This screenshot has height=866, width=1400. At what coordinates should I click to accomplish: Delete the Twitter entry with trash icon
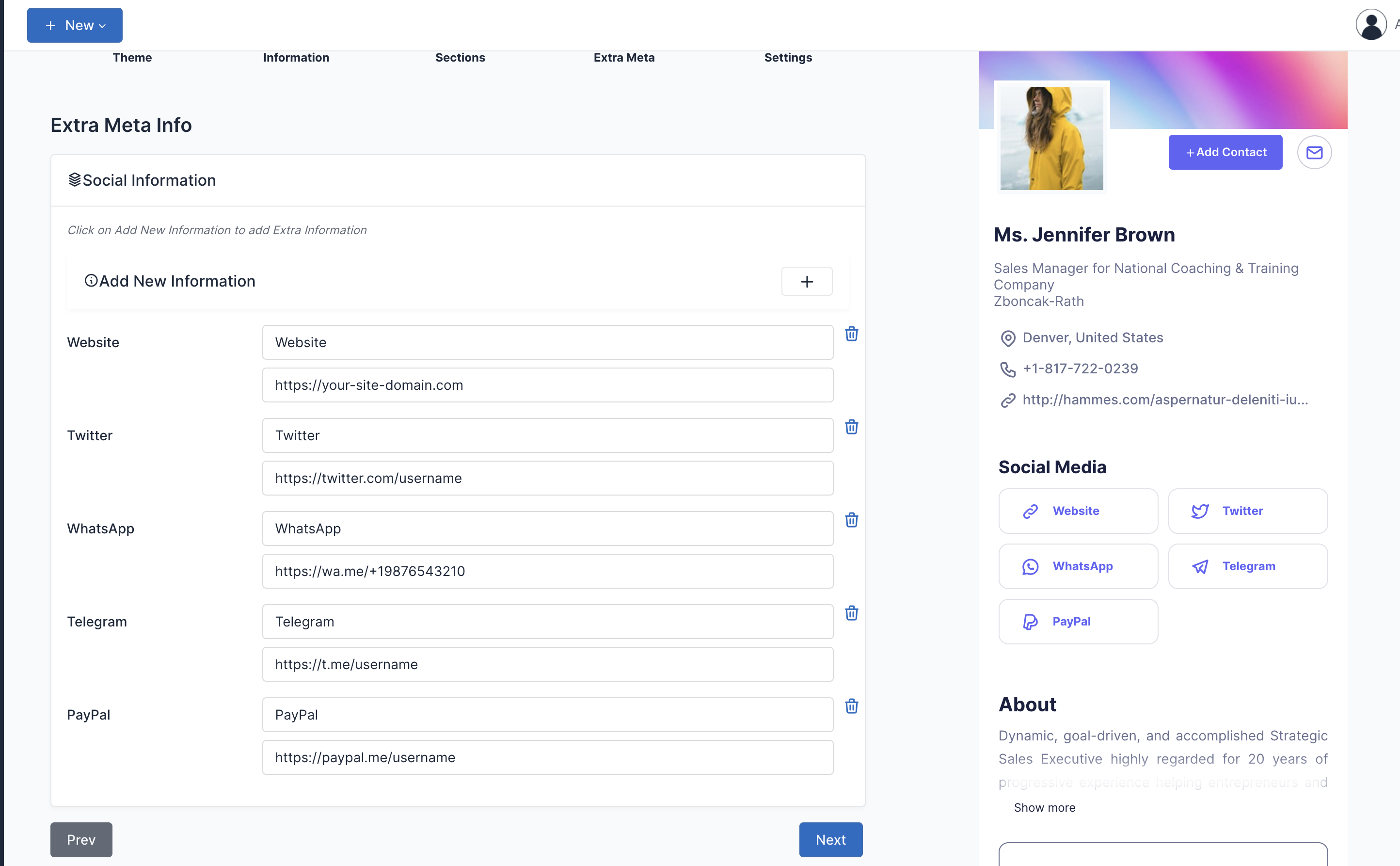point(851,427)
